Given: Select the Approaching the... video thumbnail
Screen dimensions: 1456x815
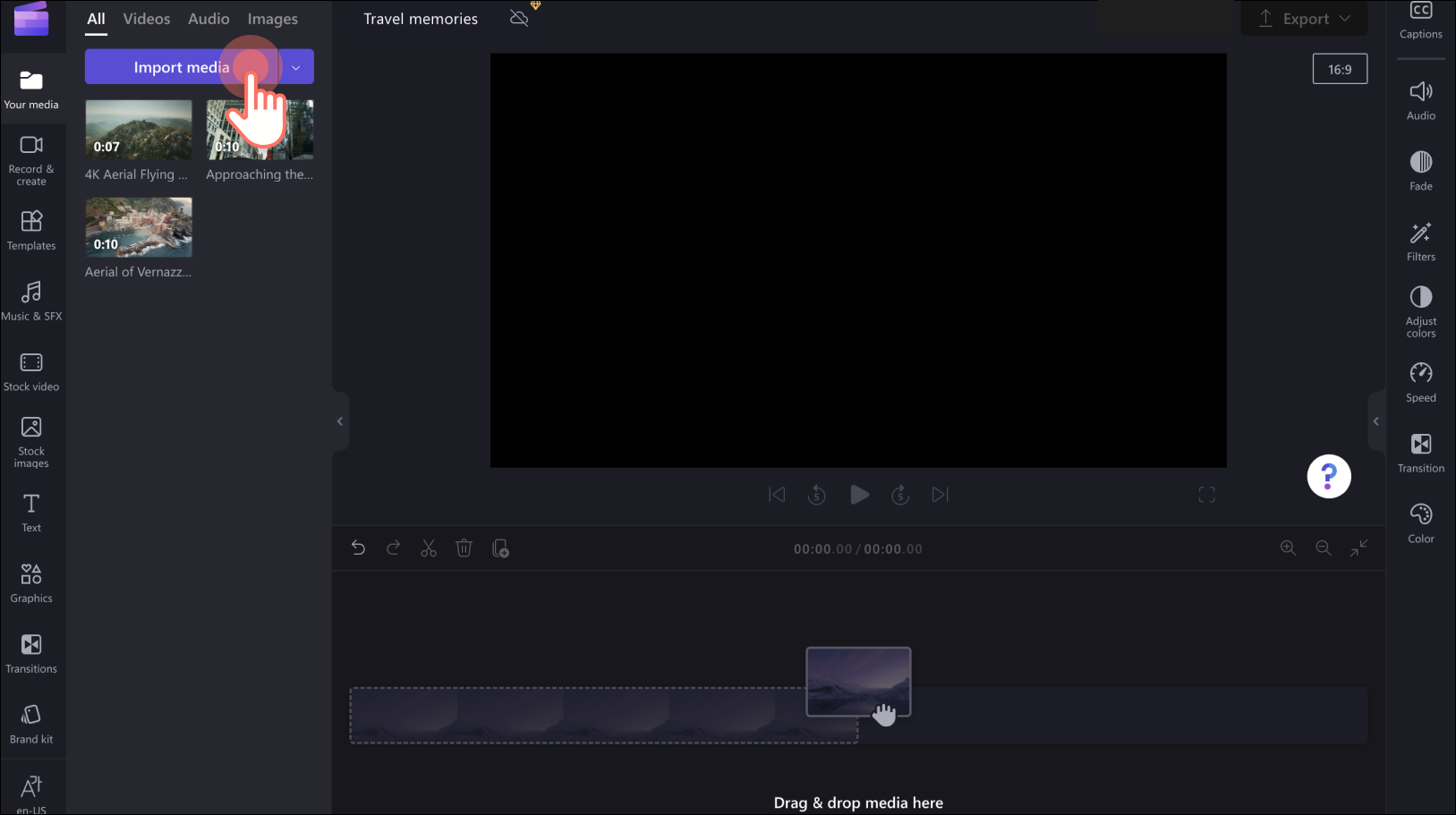Looking at the screenshot, I should (260, 130).
